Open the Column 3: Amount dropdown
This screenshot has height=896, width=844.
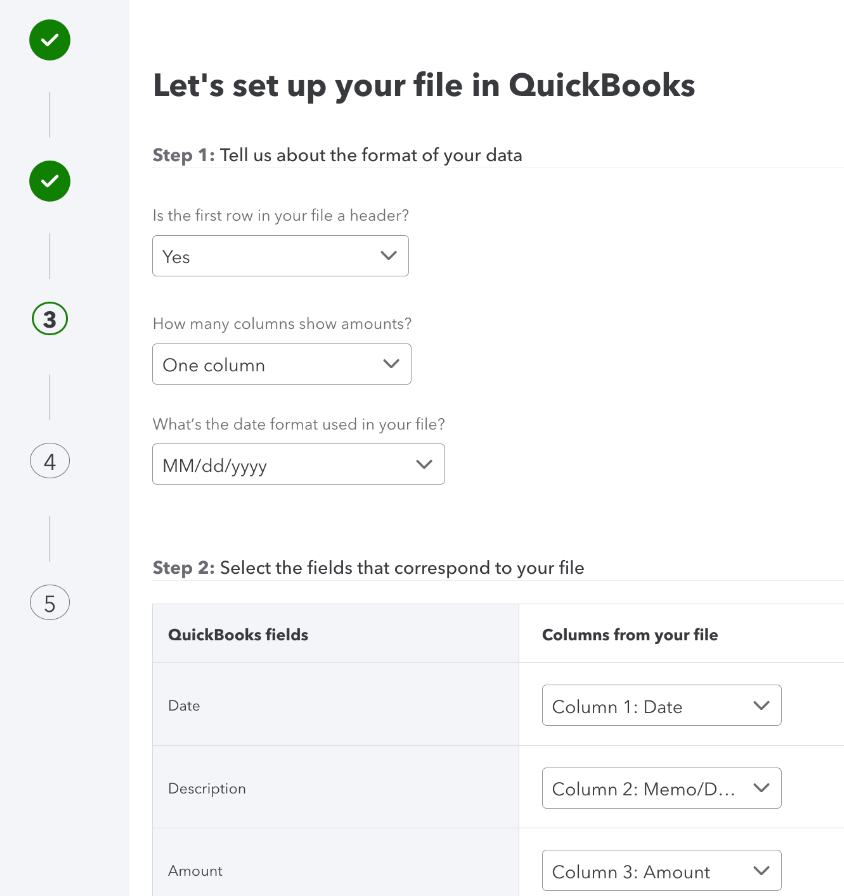click(x=662, y=871)
